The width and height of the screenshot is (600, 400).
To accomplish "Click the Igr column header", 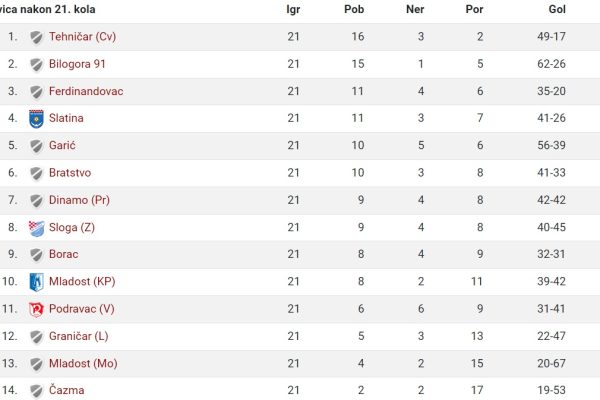I will pyautogui.click(x=293, y=10).
